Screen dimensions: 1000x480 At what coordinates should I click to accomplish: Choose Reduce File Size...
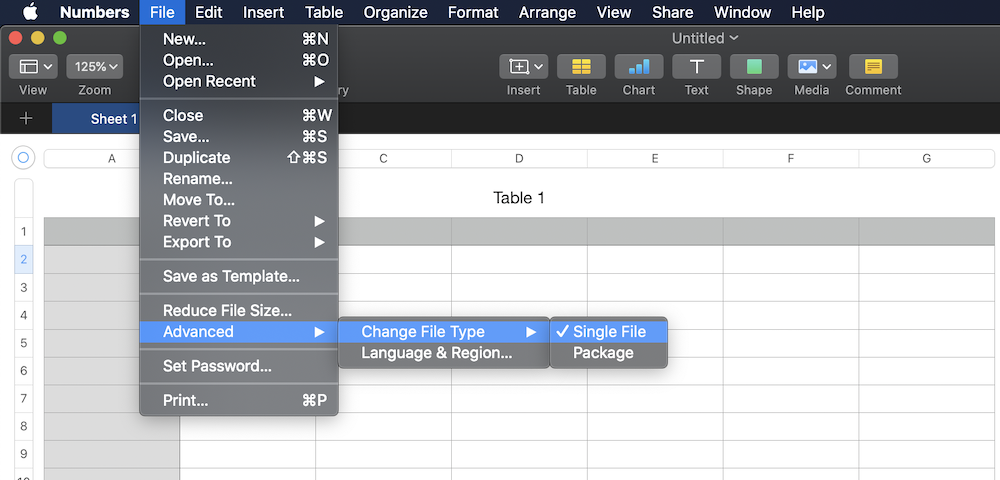[239, 310]
